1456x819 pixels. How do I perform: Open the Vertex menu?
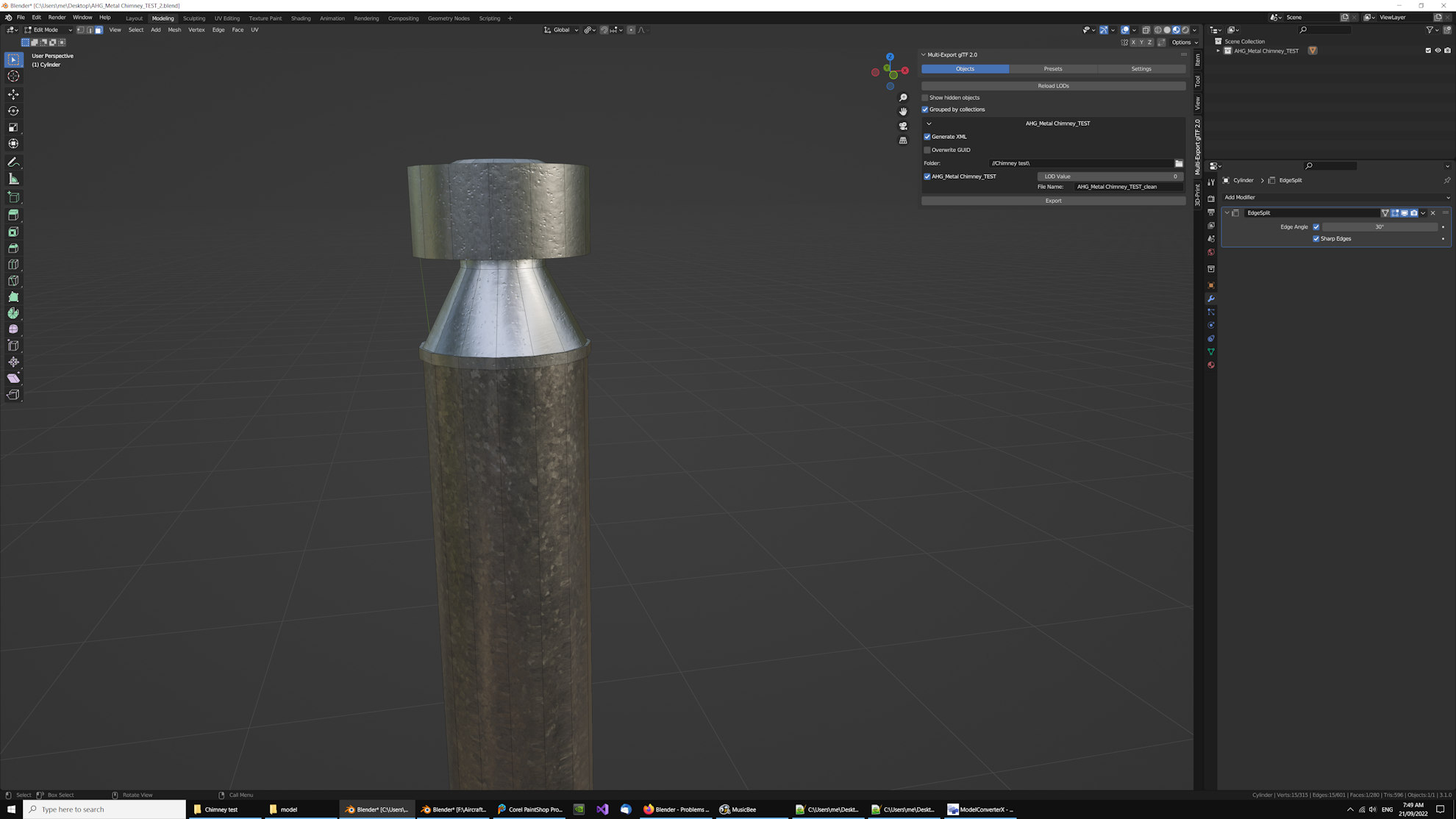coord(196,30)
